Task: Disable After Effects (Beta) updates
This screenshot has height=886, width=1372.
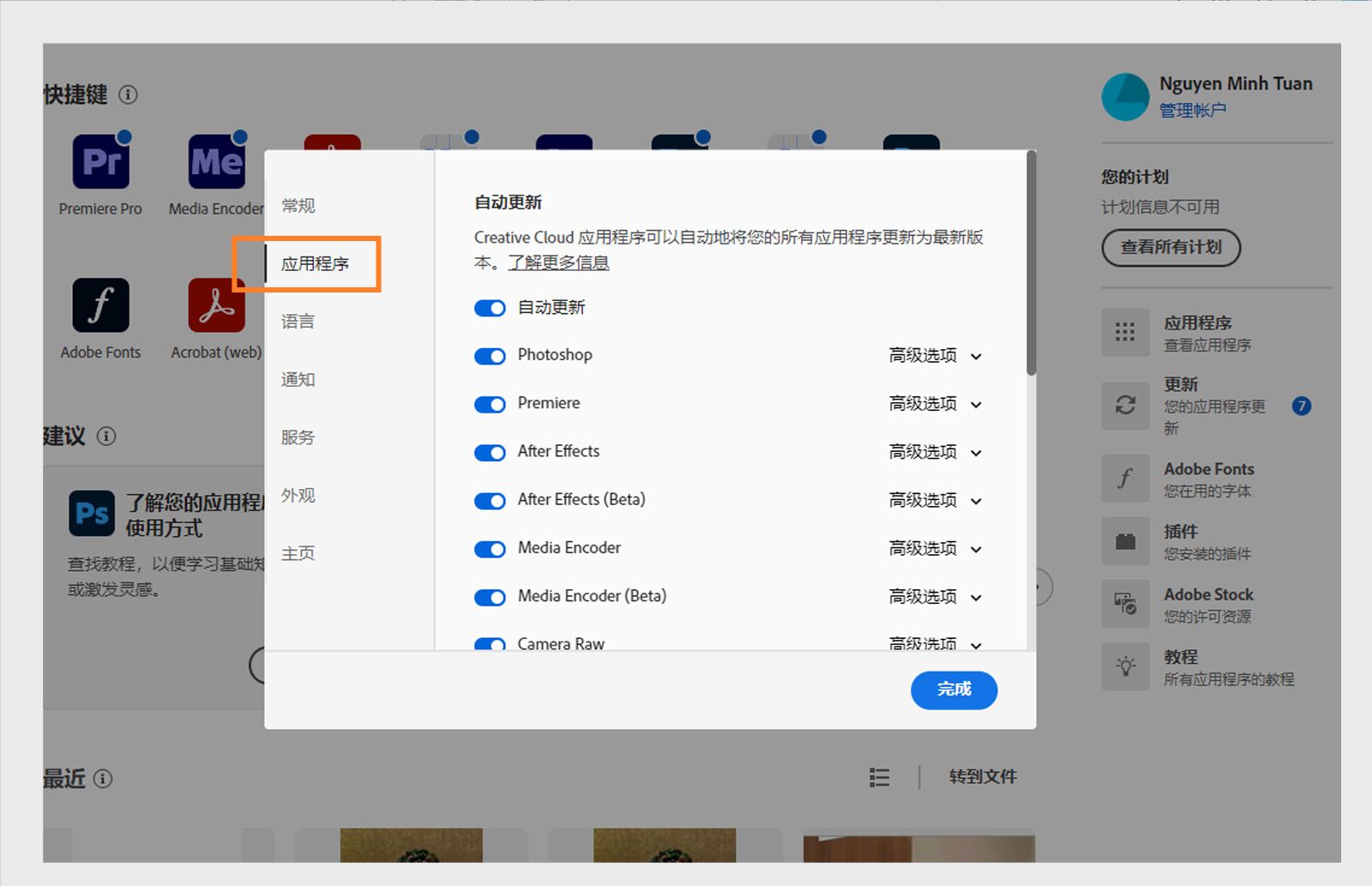Action: (x=489, y=500)
